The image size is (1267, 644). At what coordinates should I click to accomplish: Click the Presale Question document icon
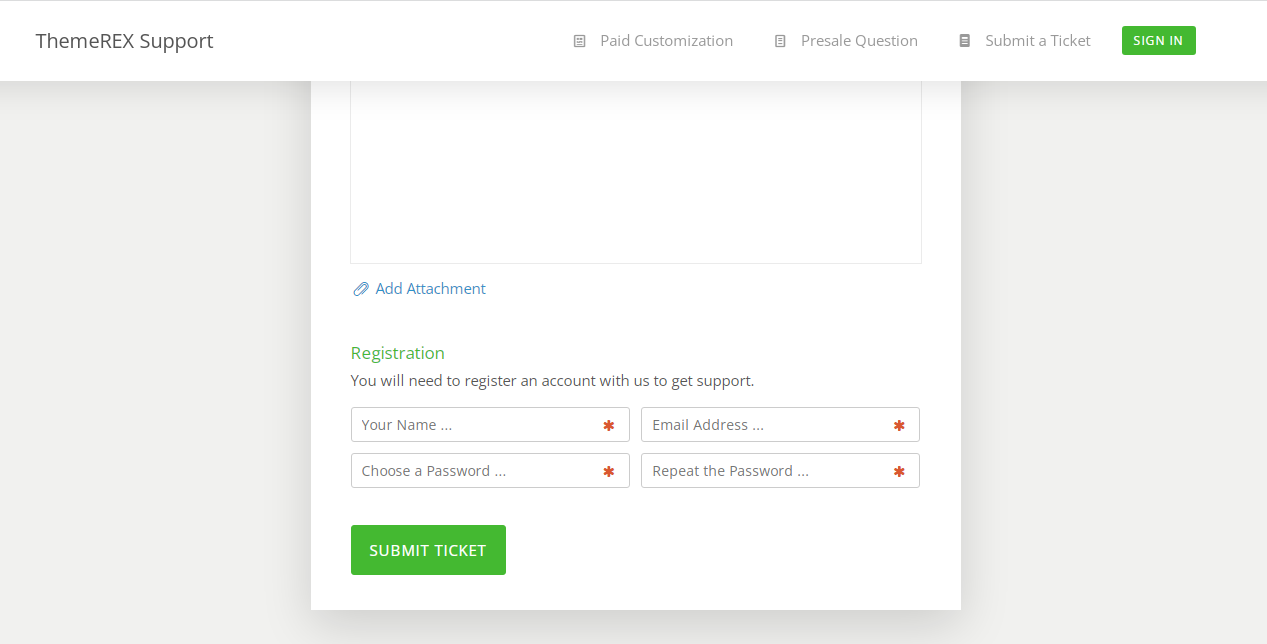pos(780,41)
